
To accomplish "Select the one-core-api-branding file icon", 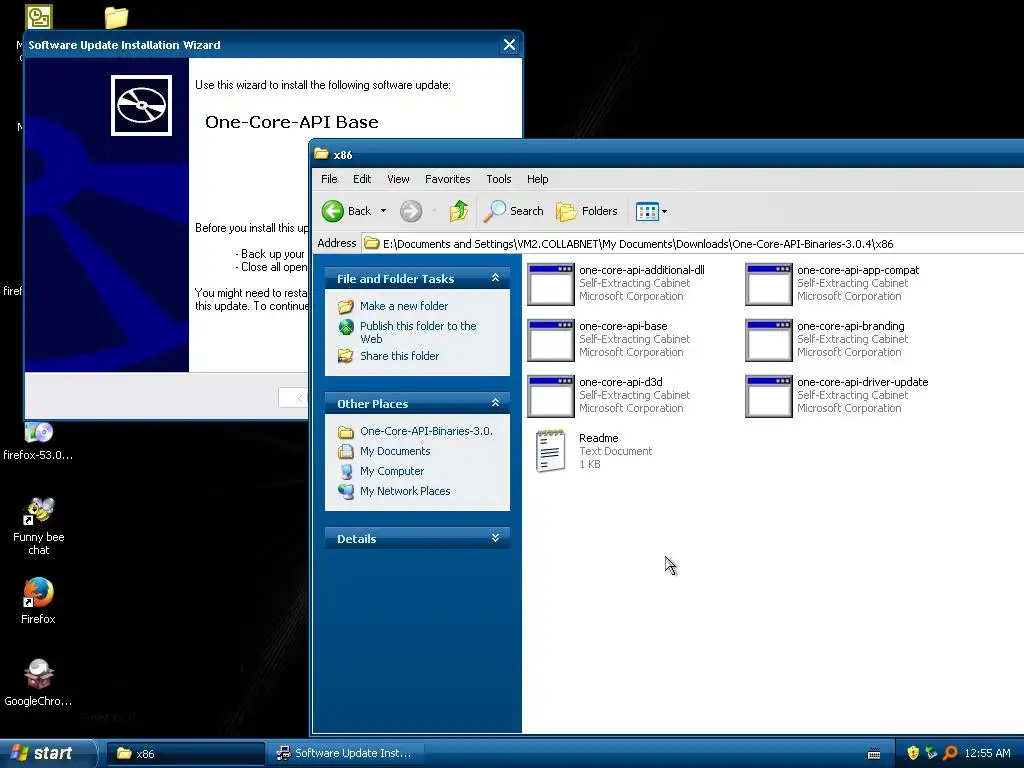I will coord(769,340).
